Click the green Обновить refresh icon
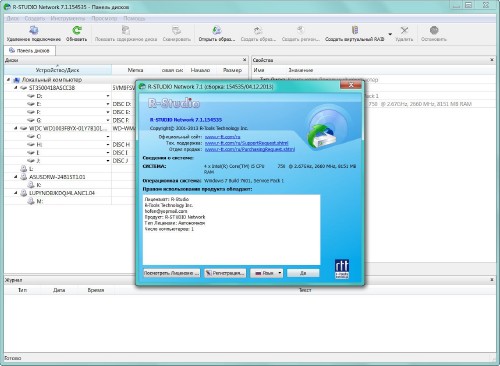The width and height of the screenshot is (500, 366). [x=77, y=30]
